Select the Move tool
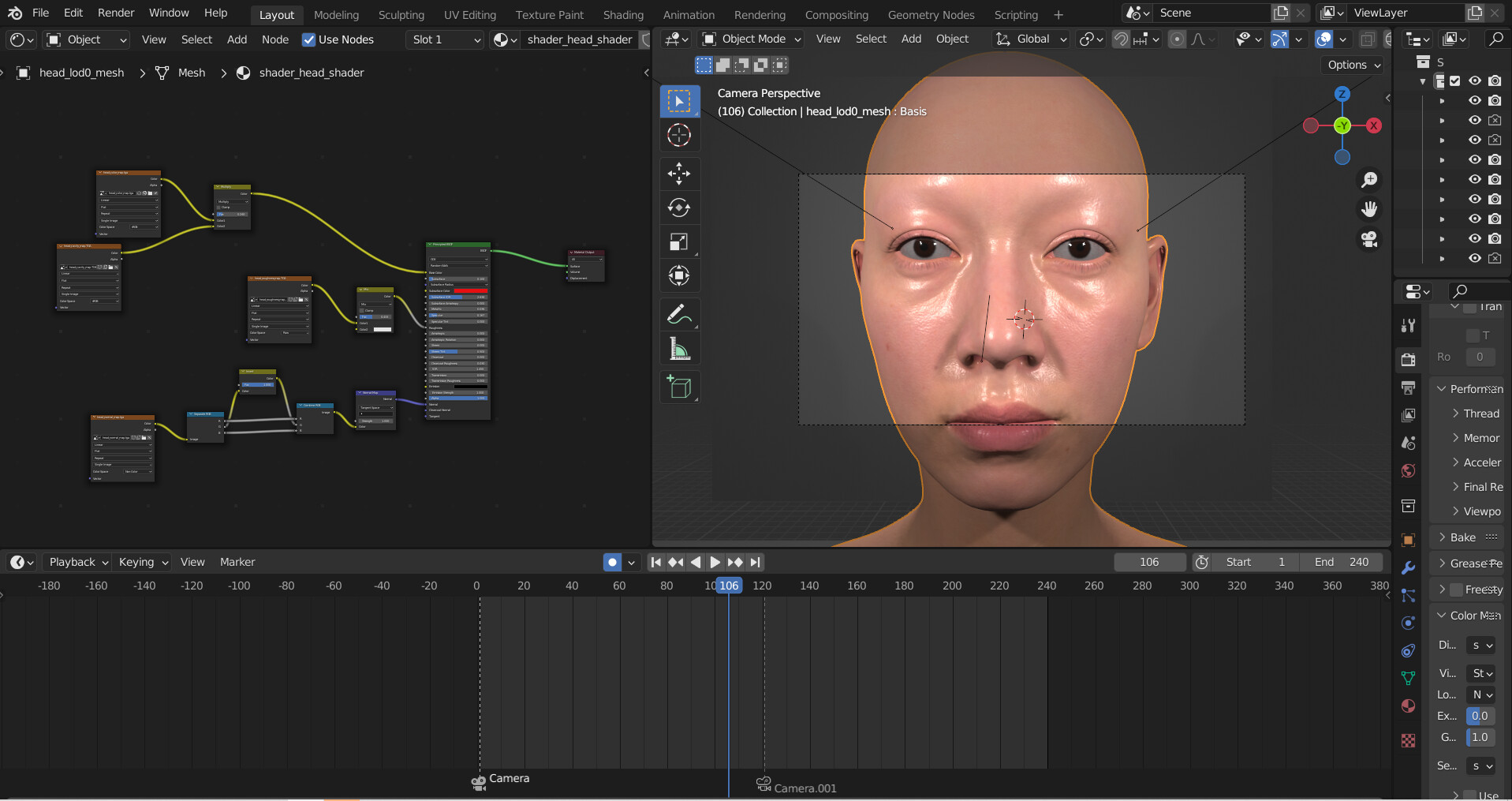Image resolution: width=1512 pixels, height=801 pixels. coord(679,173)
